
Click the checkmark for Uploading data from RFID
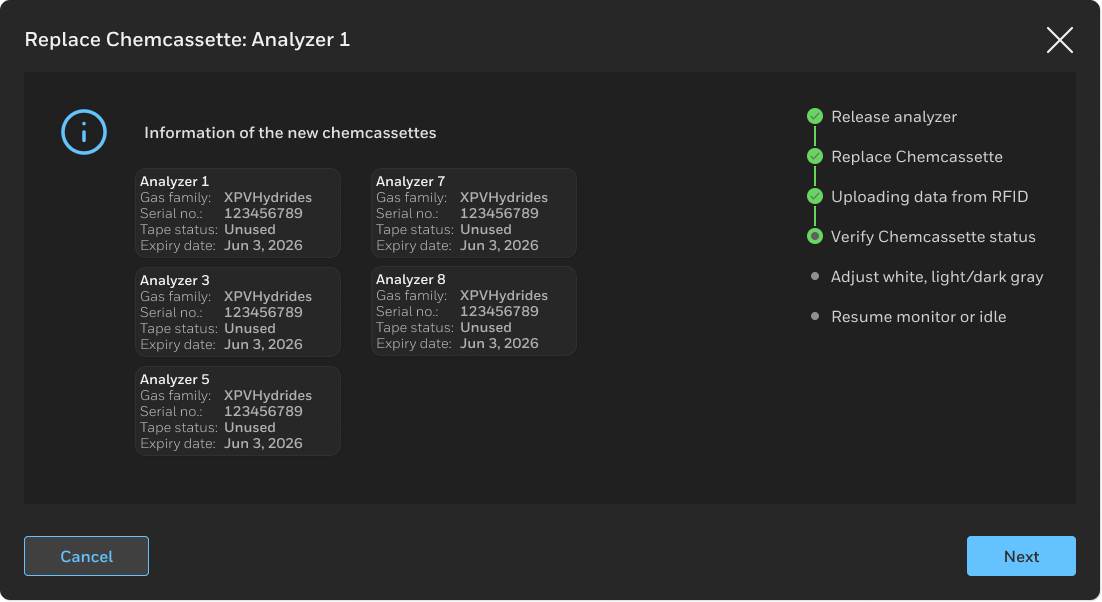tap(815, 197)
